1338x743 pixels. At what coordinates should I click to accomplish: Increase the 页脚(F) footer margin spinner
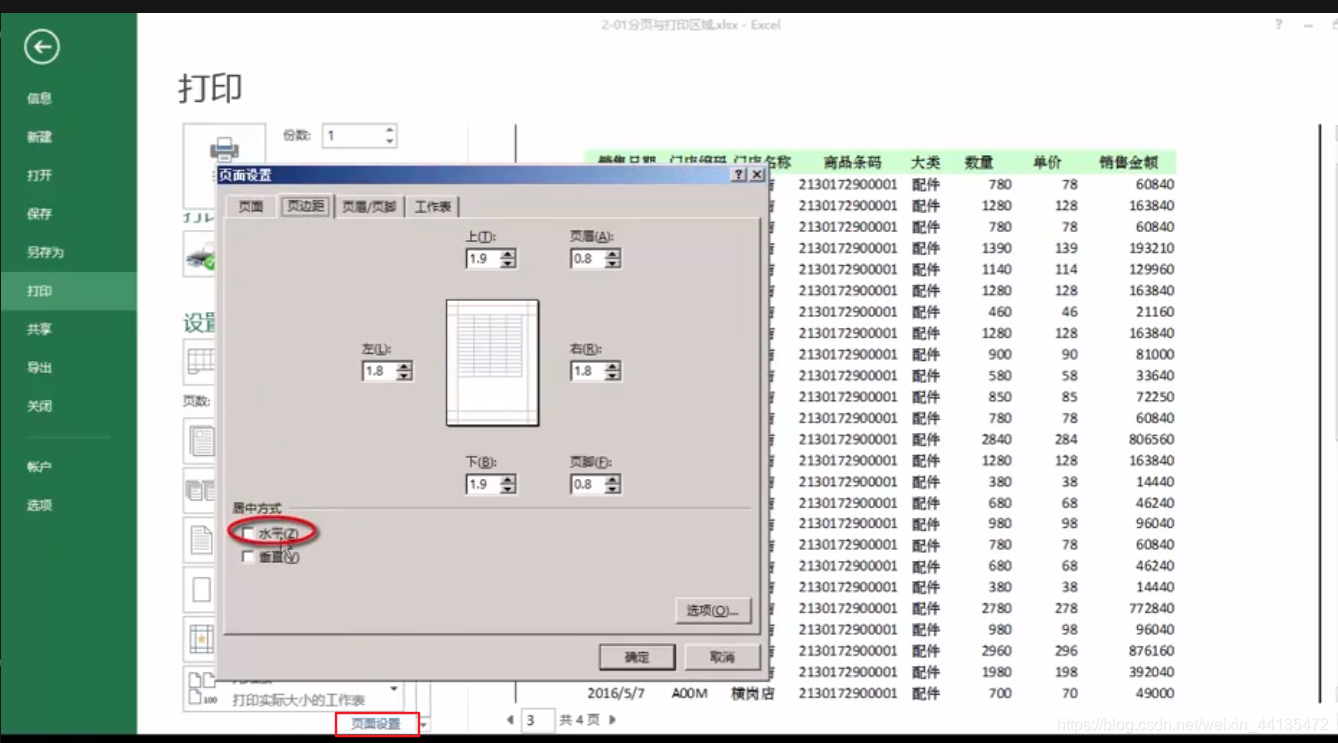tap(612, 479)
